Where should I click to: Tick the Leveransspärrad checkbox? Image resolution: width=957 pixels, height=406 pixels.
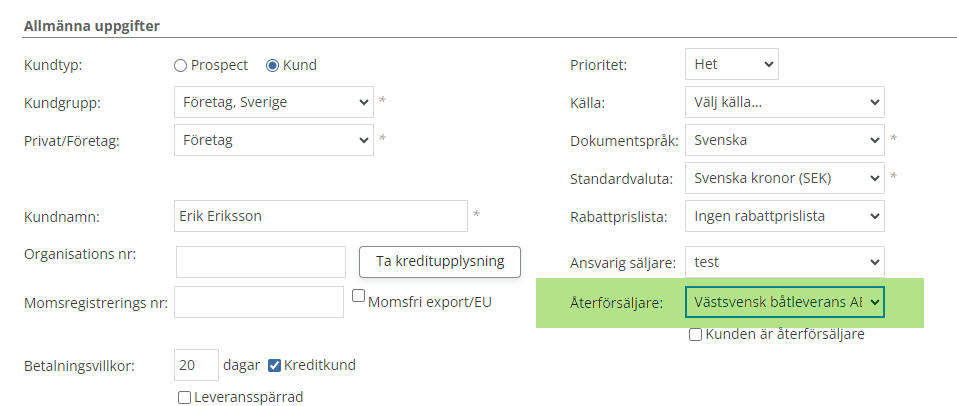point(184,397)
